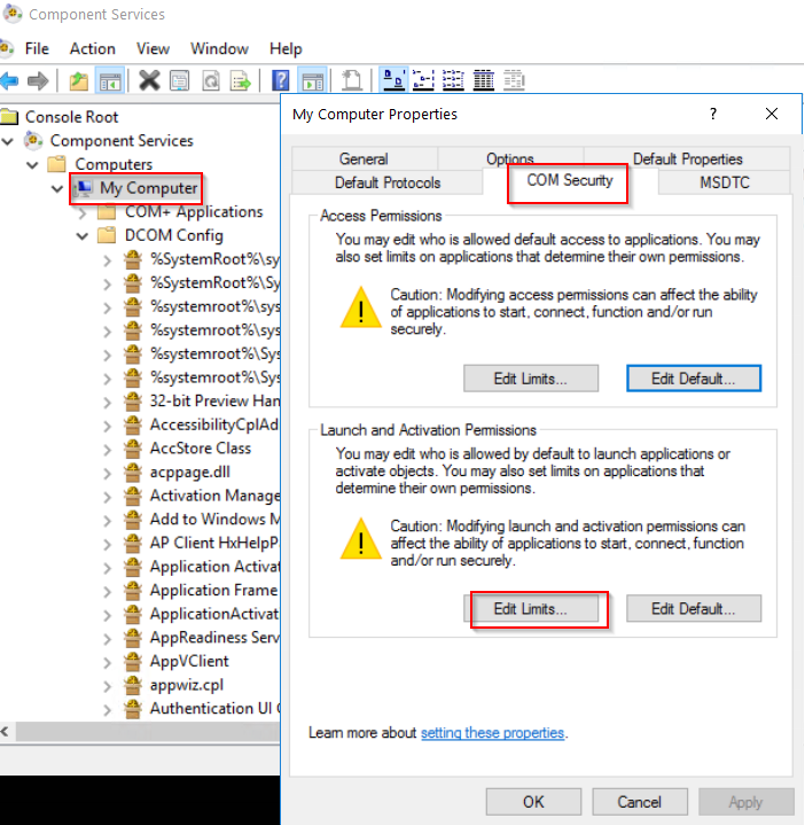This screenshot has width=804, height=825.
Task: Click the Detail view grid toolbar icon
Action: 484,80
